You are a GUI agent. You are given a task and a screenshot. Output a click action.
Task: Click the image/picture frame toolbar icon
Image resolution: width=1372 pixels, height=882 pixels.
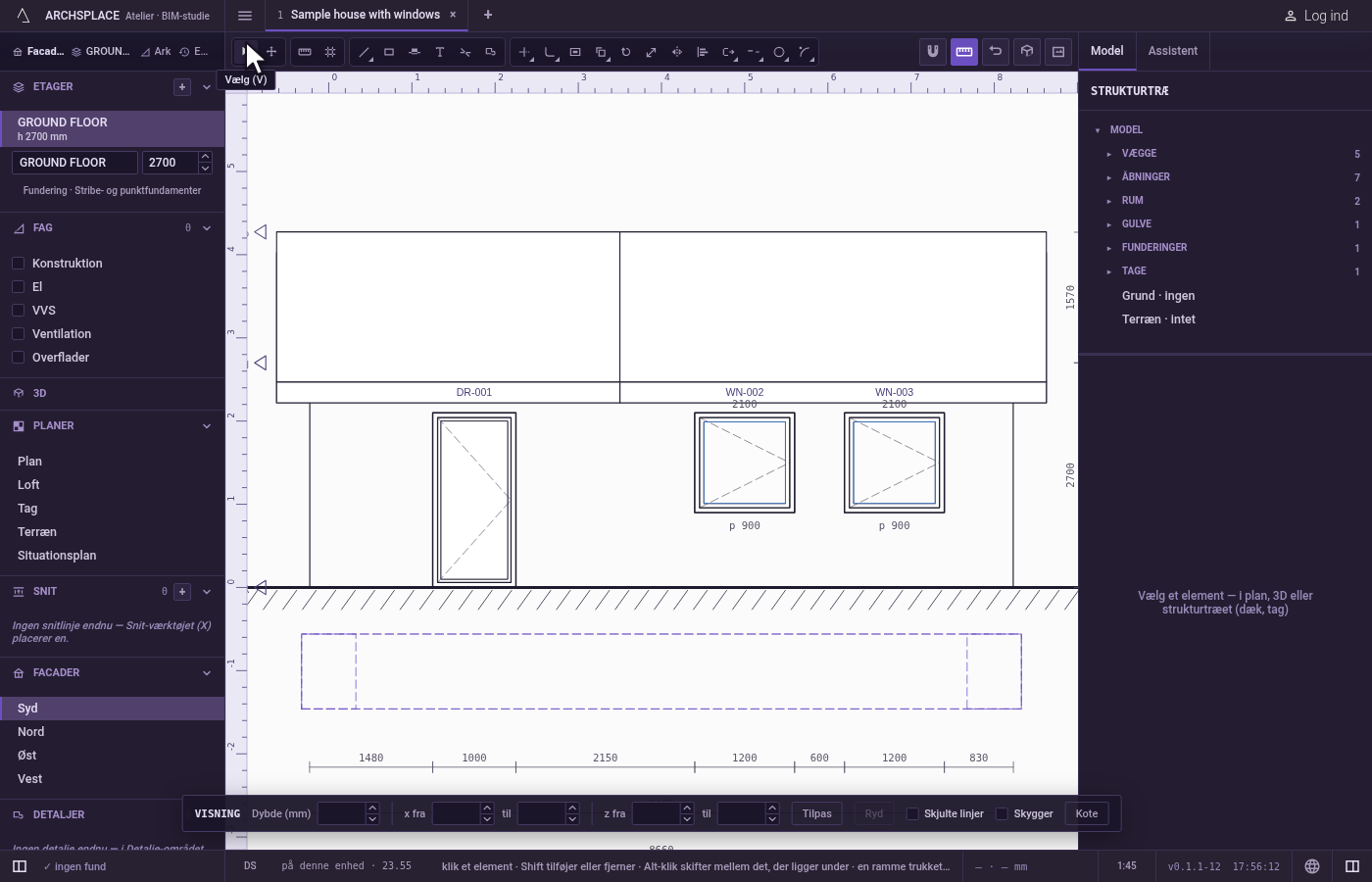[x=1058, y=51]
